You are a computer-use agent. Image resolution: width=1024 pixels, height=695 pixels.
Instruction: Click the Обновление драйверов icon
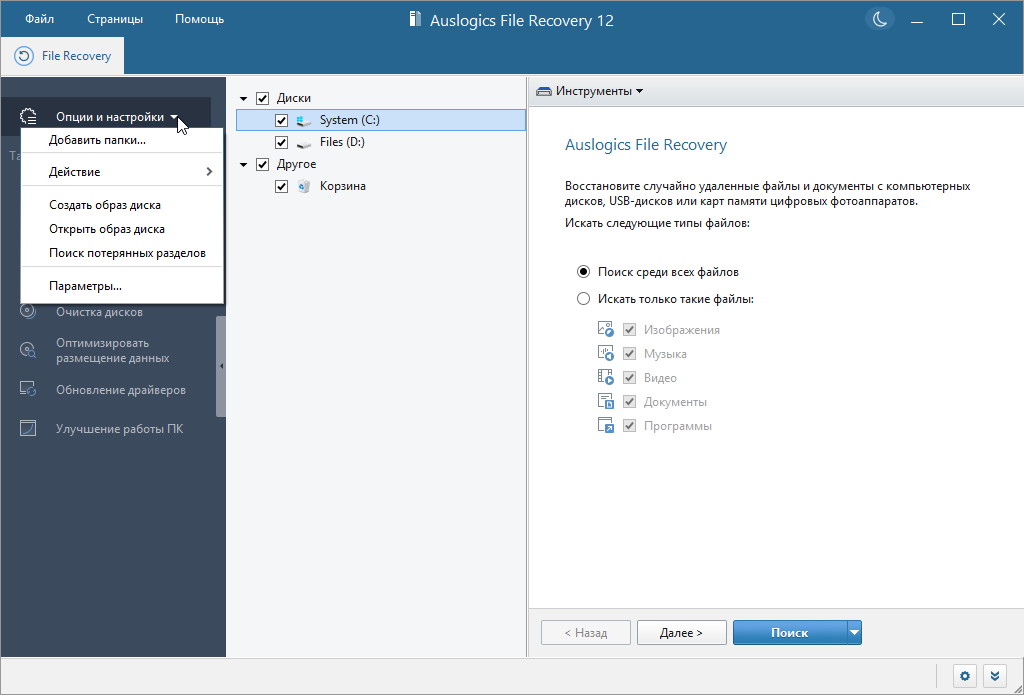(x=28, y=389)
